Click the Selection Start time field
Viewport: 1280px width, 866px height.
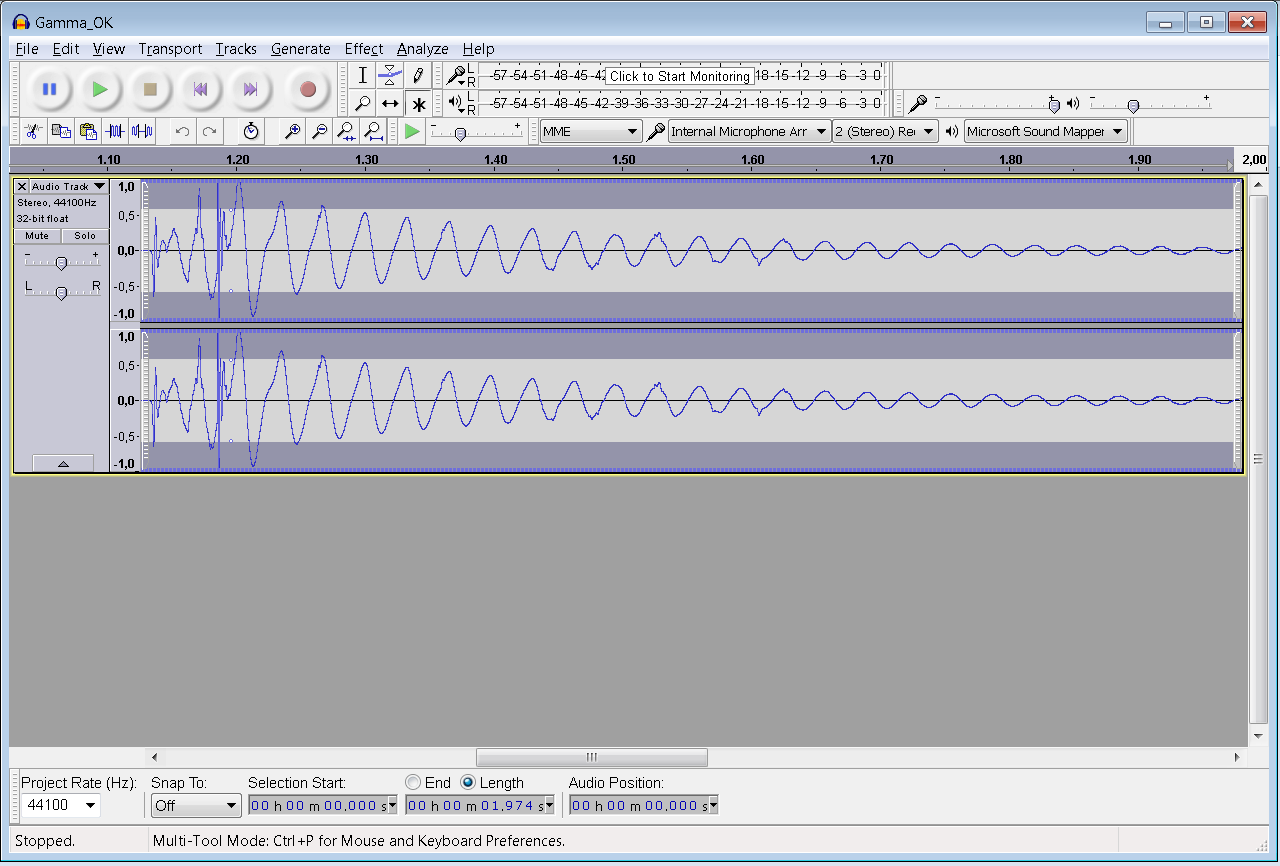[x=323, y=805]
